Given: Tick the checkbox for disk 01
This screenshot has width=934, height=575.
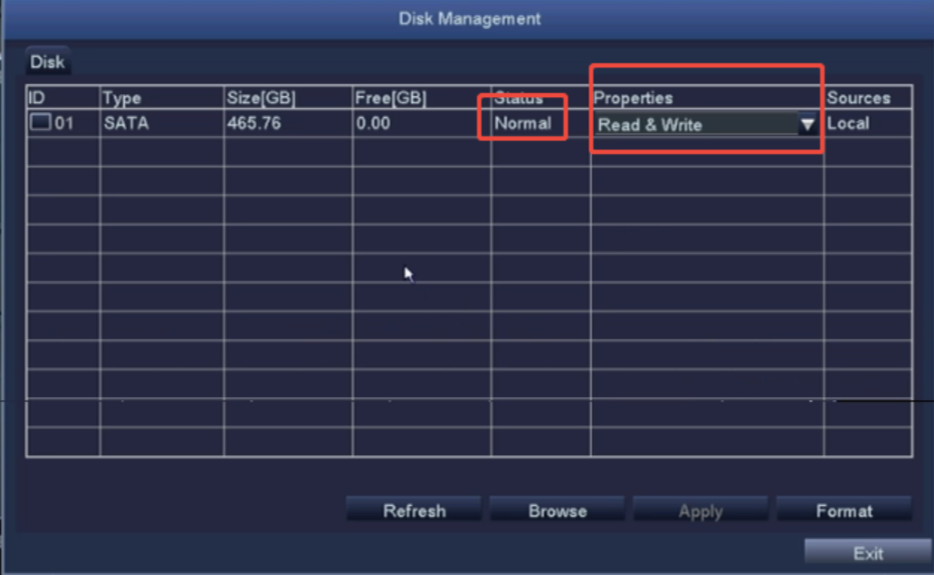Looking at the screenshot, I should pyautogui.click(x=41, y=124).
